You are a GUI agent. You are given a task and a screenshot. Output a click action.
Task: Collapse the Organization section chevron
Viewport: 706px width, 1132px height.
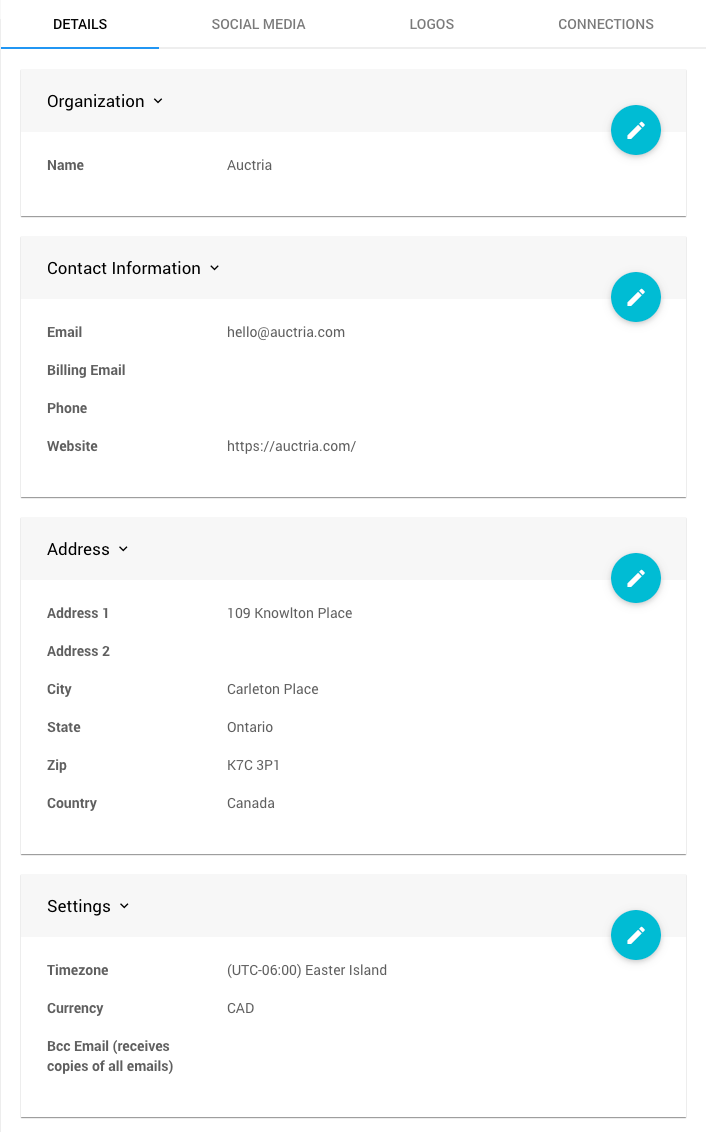(x=158, y=101)
